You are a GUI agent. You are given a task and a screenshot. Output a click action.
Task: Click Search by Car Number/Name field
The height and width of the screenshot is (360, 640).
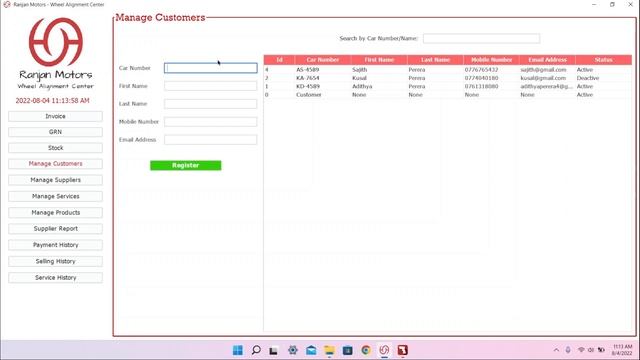click(481, 38)
